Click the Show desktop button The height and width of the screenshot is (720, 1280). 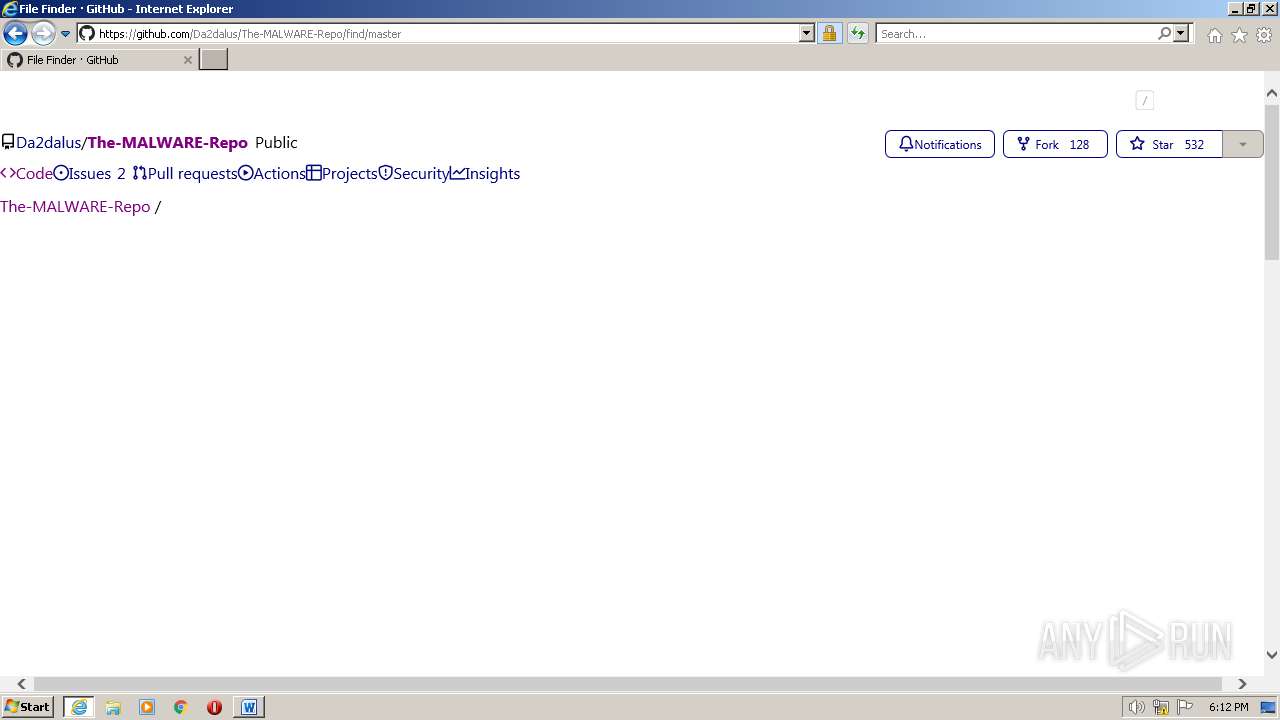[x=1269, y=707]
